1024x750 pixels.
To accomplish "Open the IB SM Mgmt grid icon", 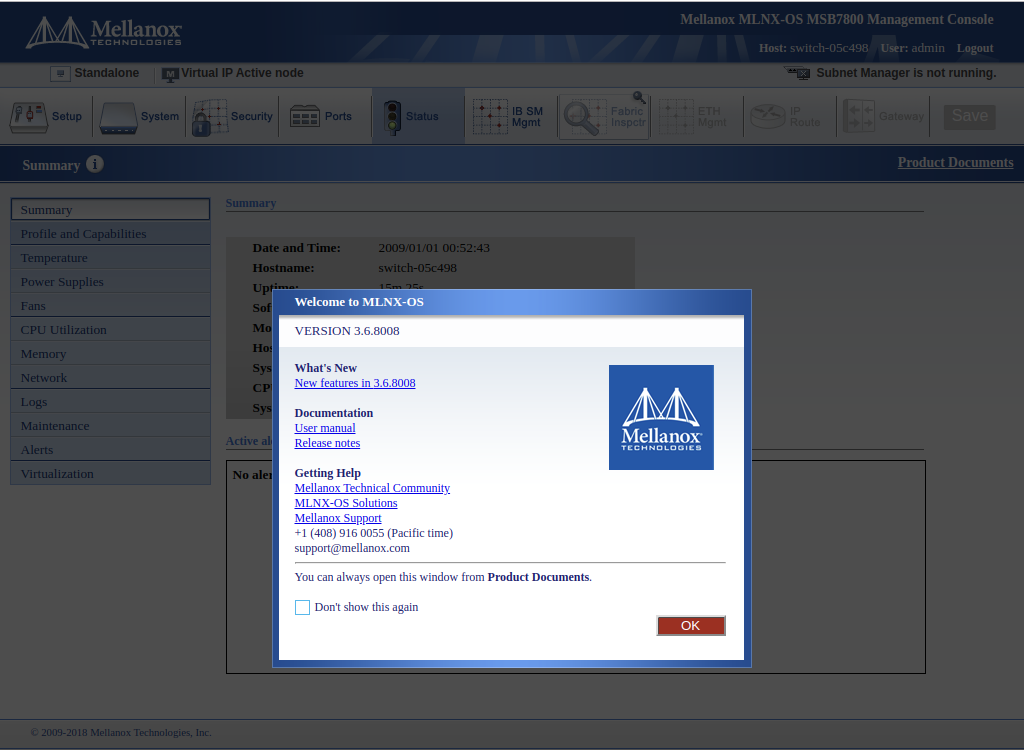I will click(490, 117).
